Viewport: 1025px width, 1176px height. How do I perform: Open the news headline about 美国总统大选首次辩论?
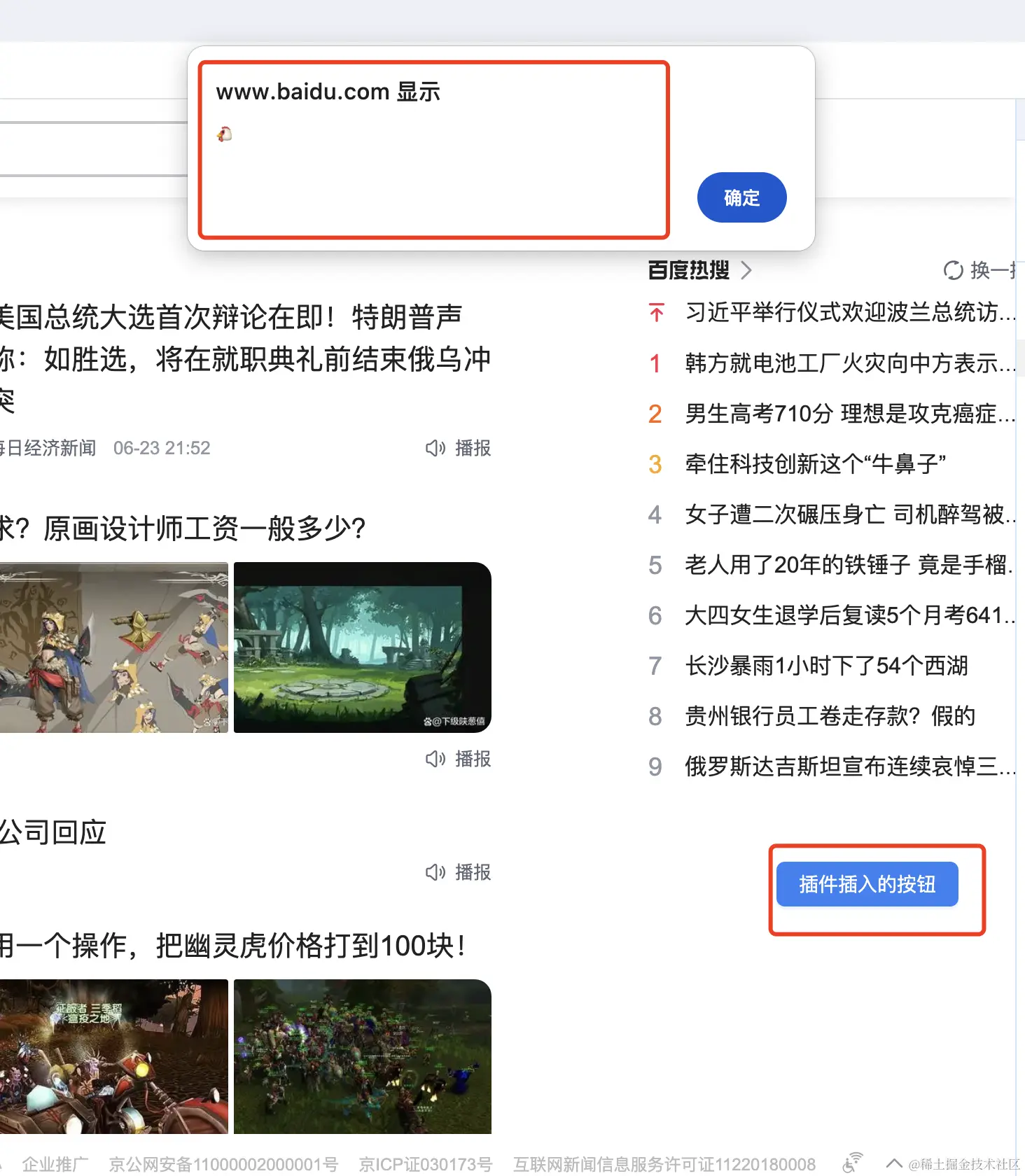click(x=245, y=359)
